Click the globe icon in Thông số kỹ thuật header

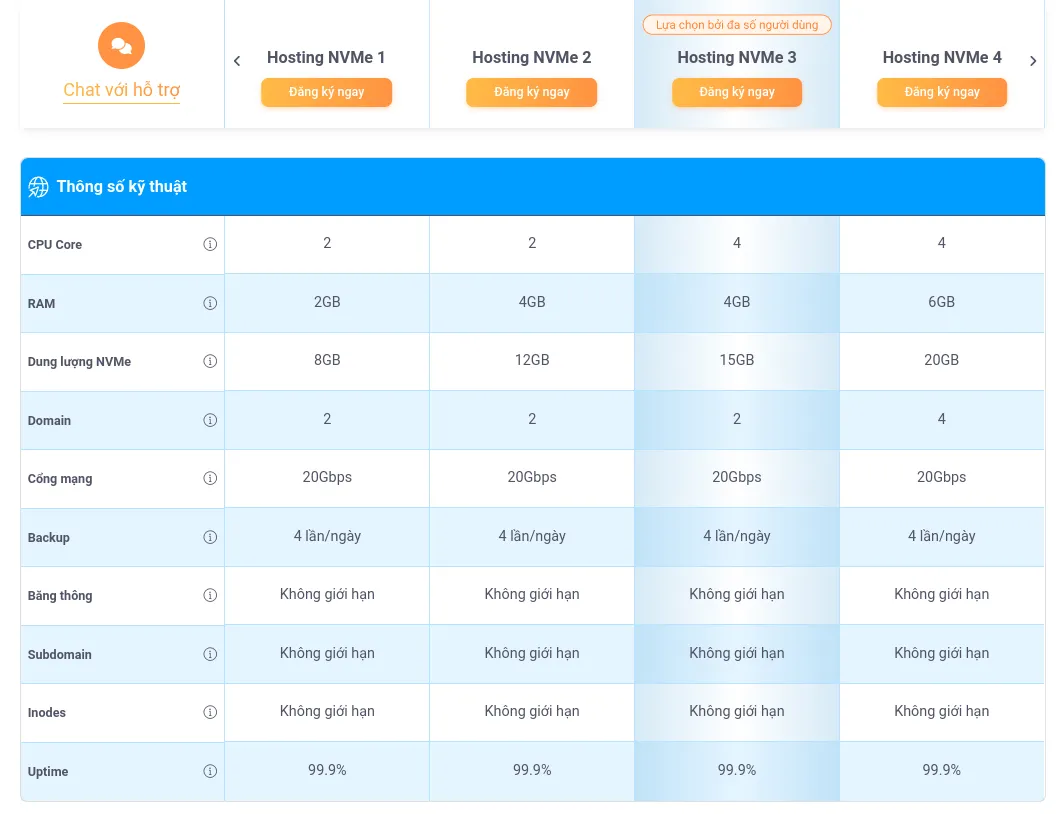[38, 187]
